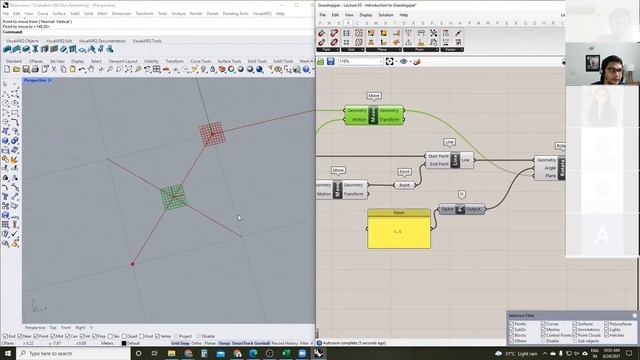Click the yellow Panel with value 0.5
This screenshot has width=640, height=360.
(399, 229)
